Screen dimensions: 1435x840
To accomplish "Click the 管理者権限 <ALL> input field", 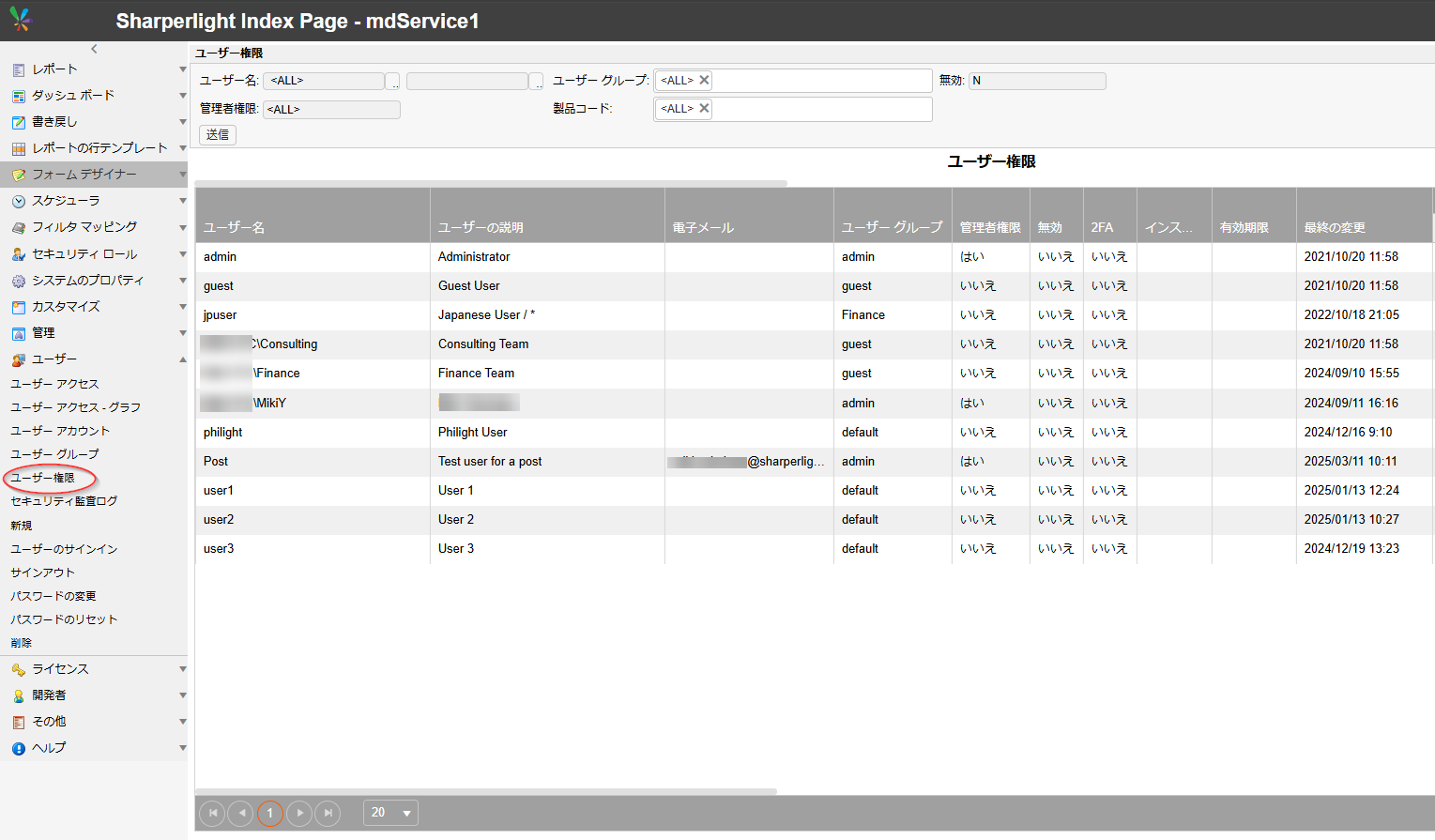I will coord(331,110).
